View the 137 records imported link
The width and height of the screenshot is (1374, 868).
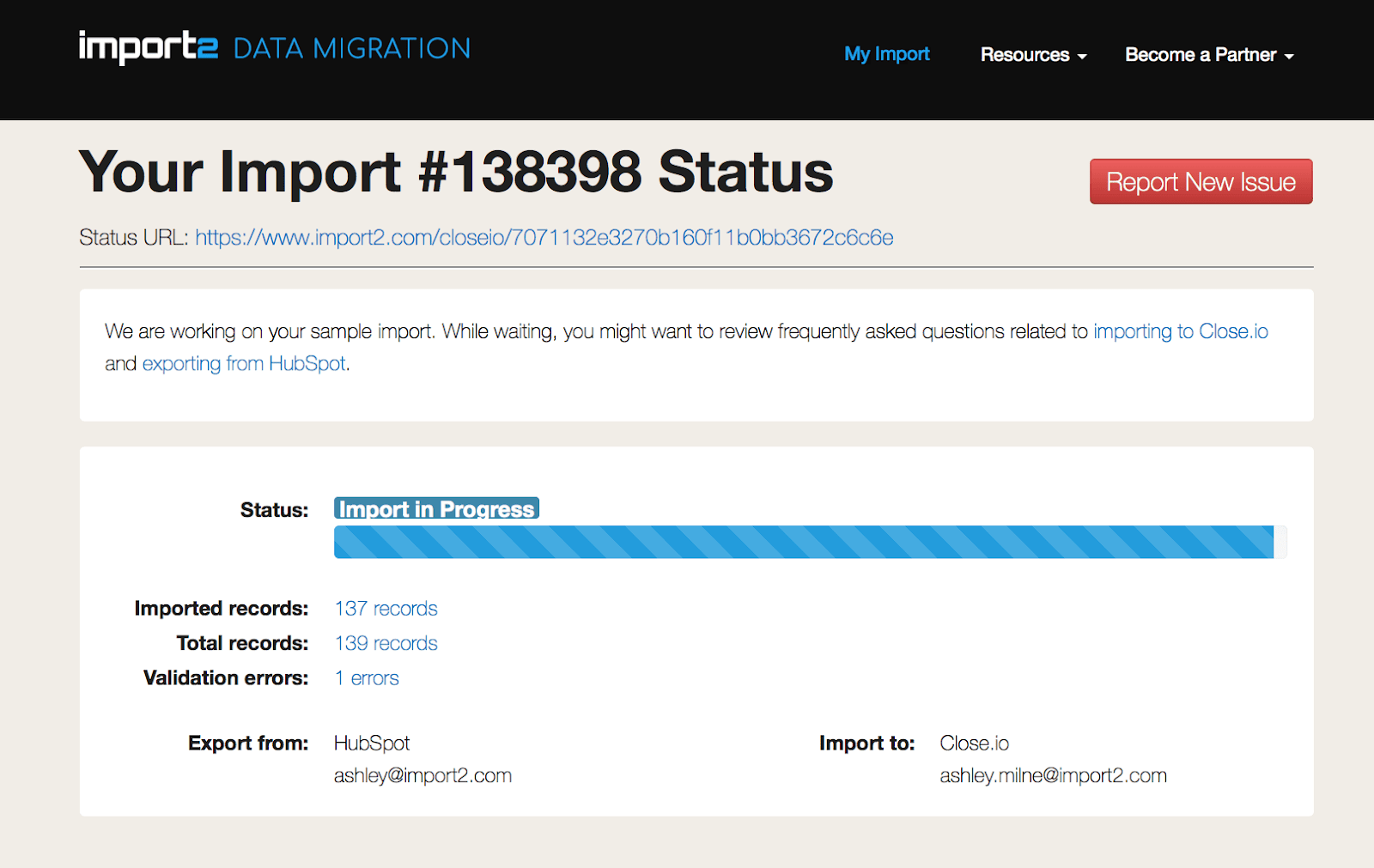click(386, 609)
